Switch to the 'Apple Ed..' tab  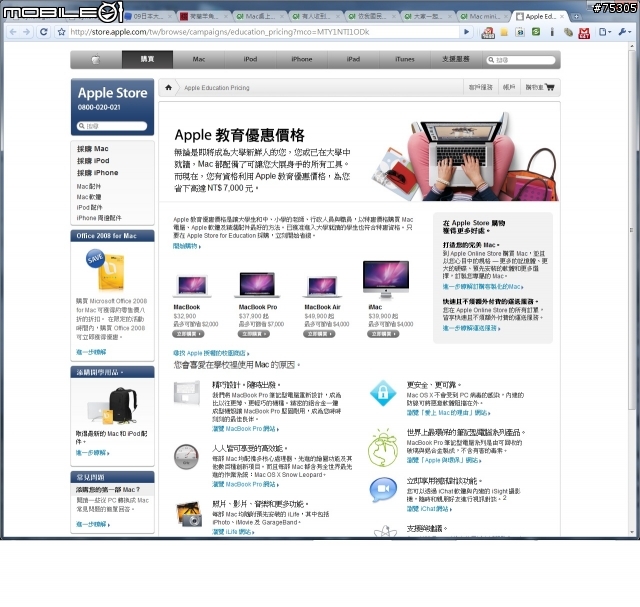point(540,16)
